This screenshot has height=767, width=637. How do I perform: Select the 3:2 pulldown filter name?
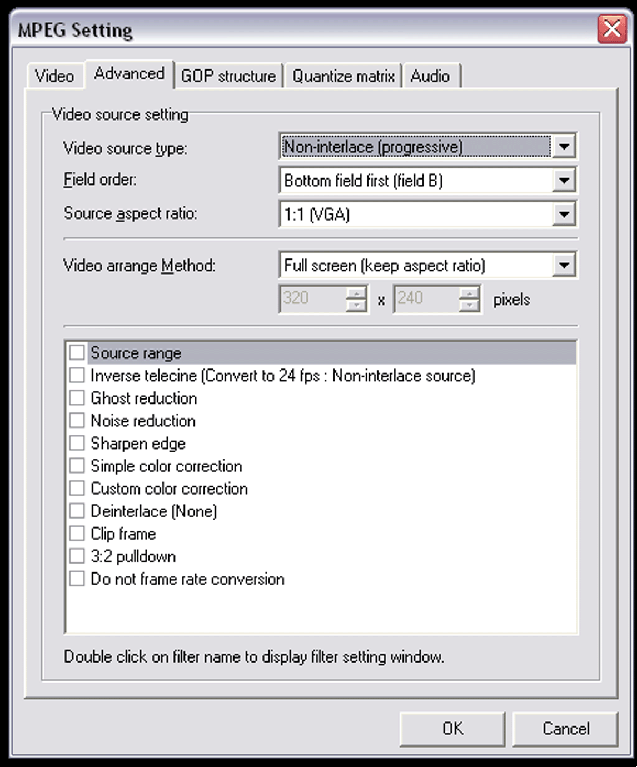click(x=133, y=557)
